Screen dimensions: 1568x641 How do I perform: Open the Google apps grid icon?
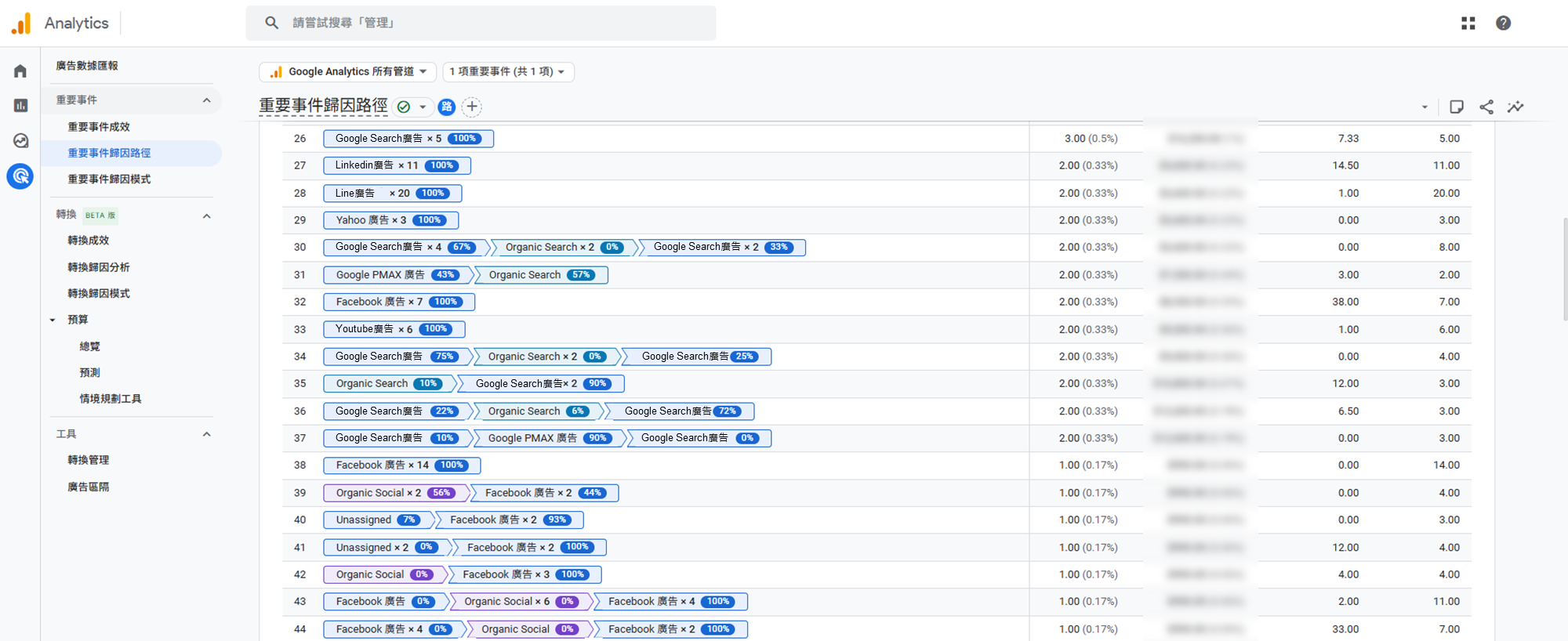point(1468,24)
